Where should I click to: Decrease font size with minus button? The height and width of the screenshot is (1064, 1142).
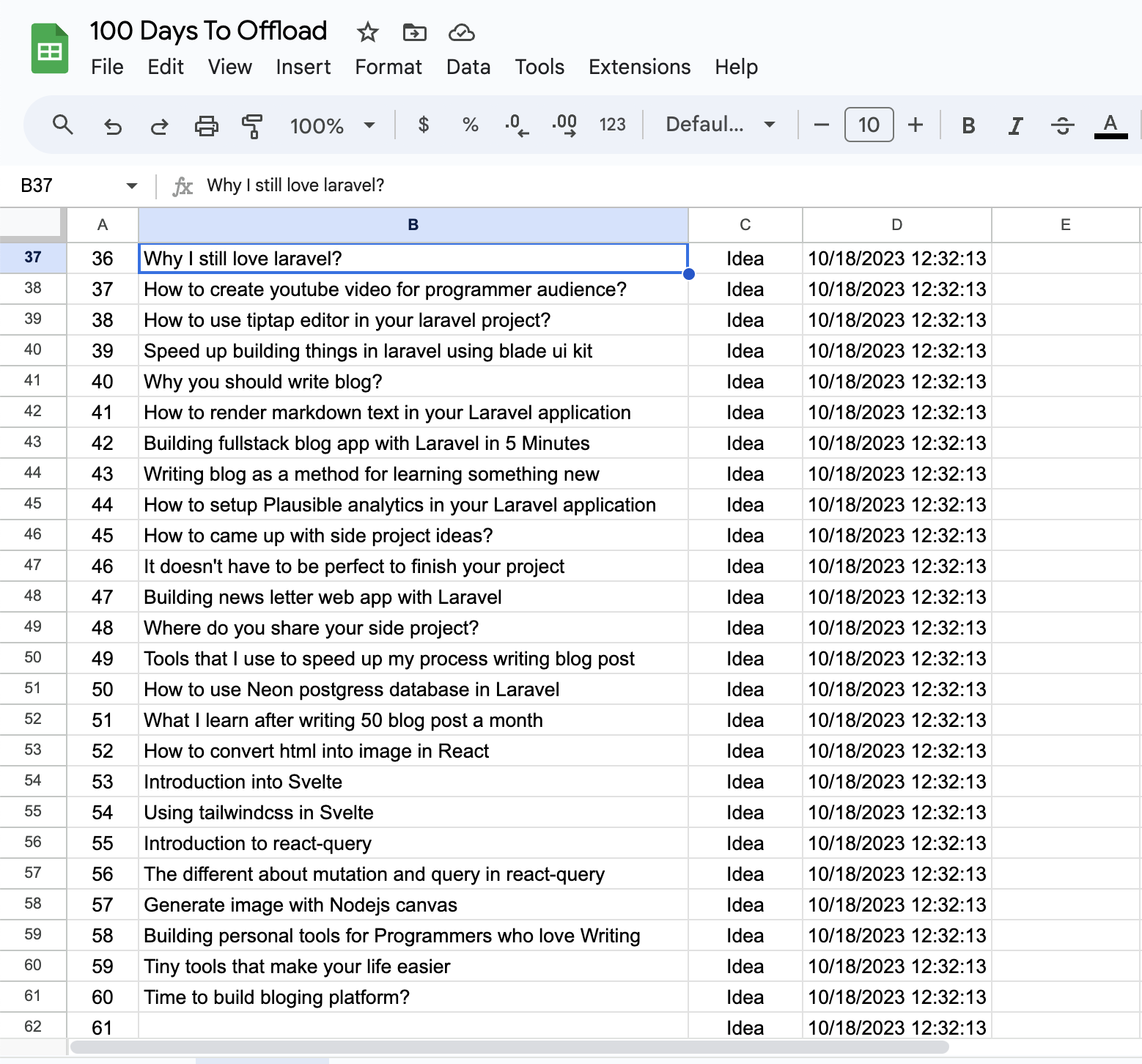click(822, 125)
